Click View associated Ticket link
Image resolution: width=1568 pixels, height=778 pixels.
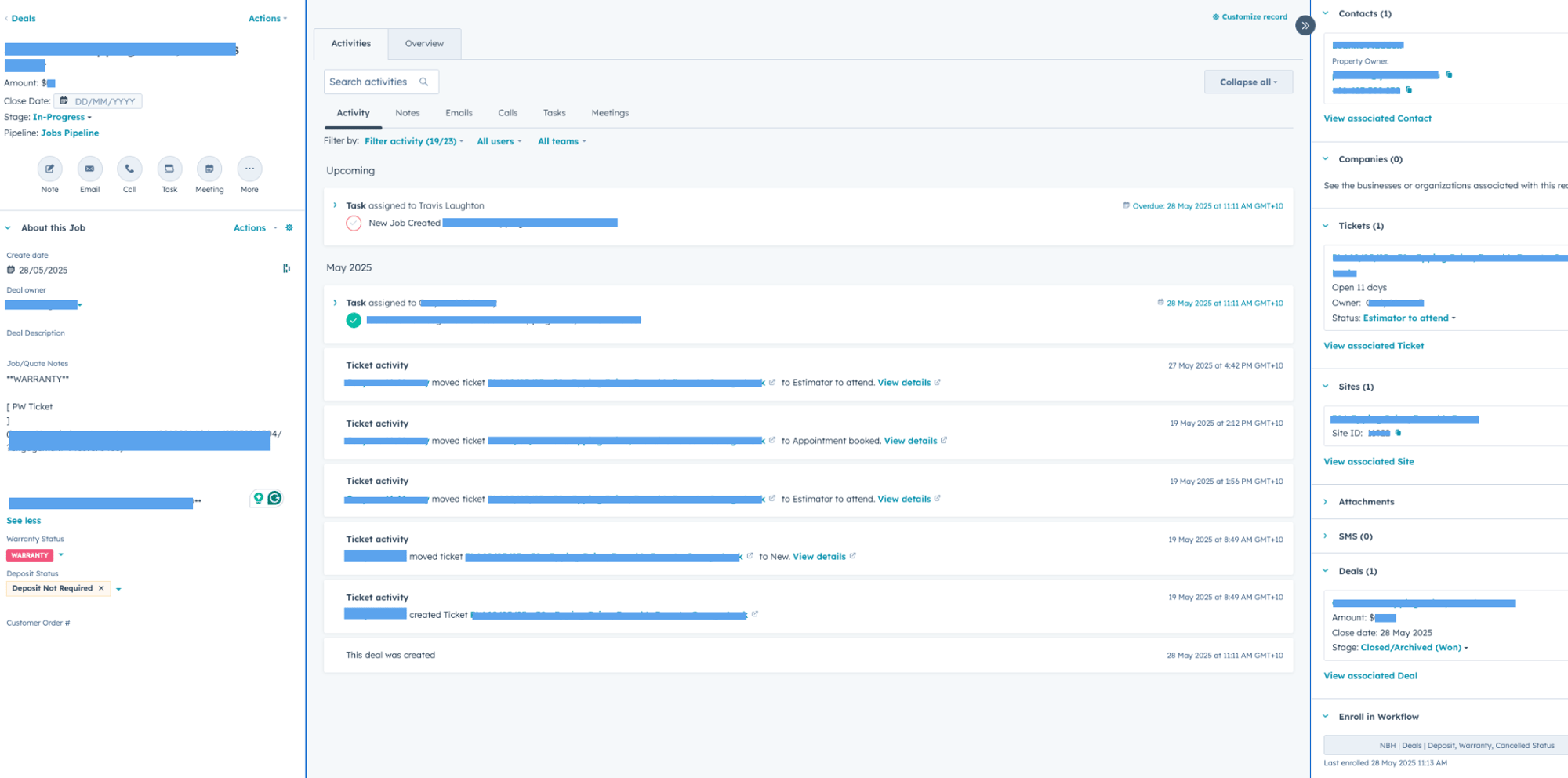coord(1374,346)
